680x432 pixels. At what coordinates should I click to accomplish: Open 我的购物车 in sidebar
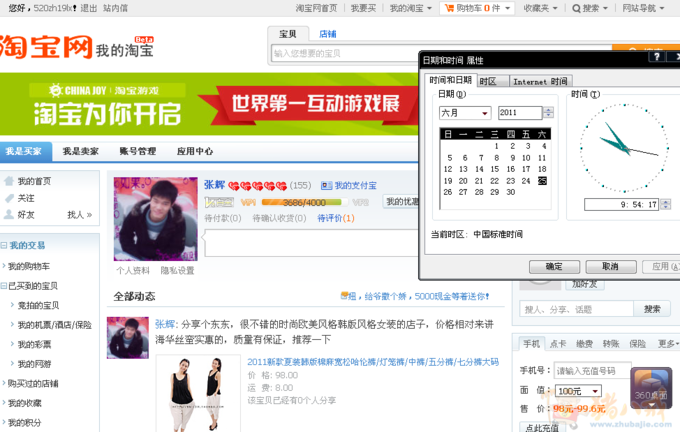(x=29, y=266)
